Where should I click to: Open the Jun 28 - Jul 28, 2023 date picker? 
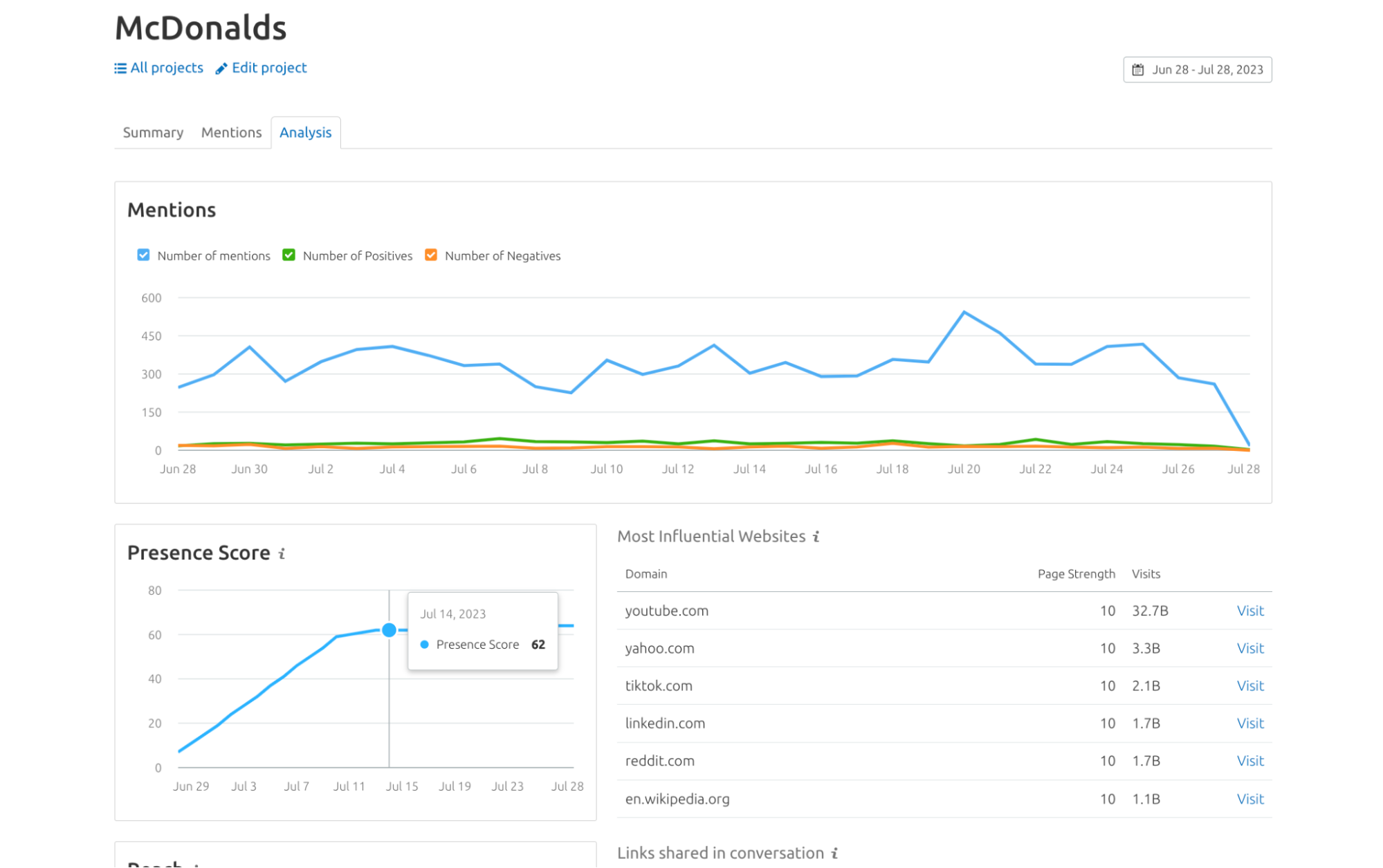(1197, 70)
